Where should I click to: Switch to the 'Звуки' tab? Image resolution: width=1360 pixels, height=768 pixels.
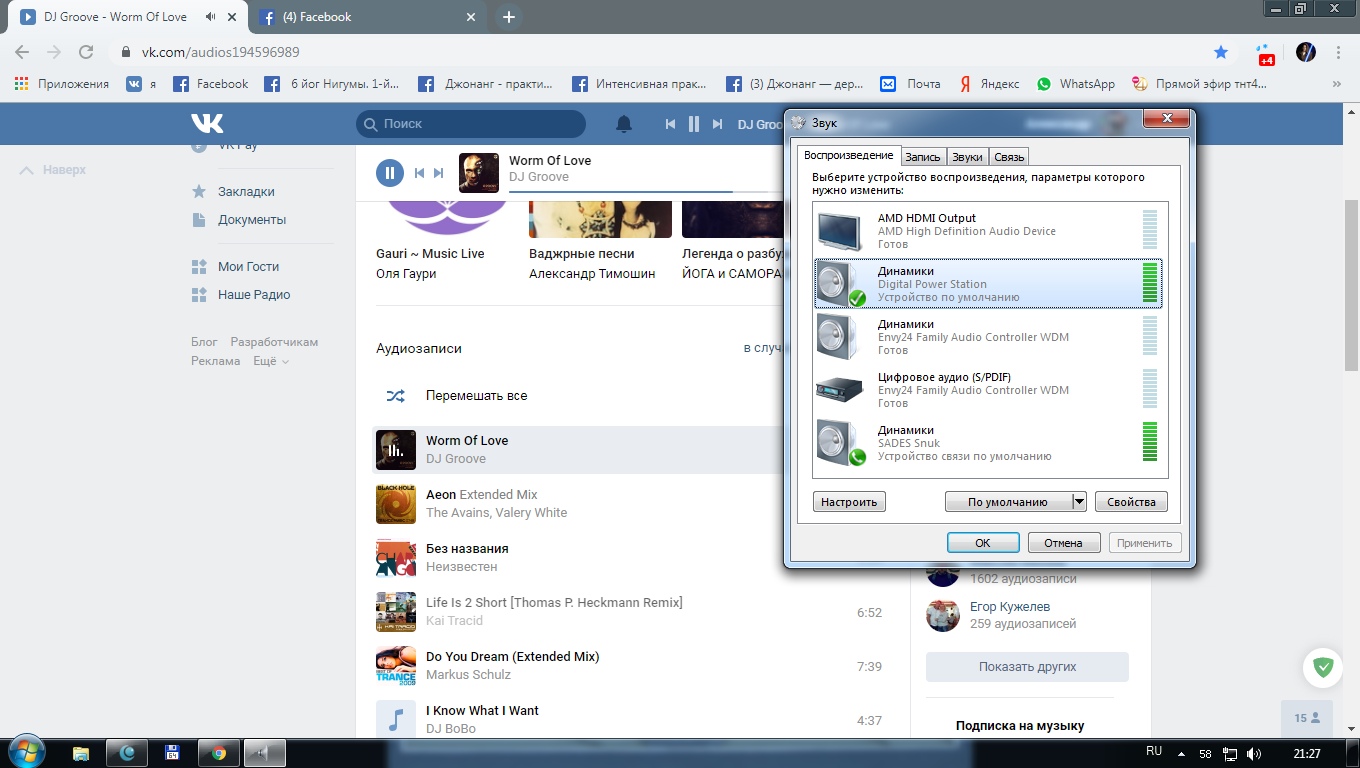967,157
